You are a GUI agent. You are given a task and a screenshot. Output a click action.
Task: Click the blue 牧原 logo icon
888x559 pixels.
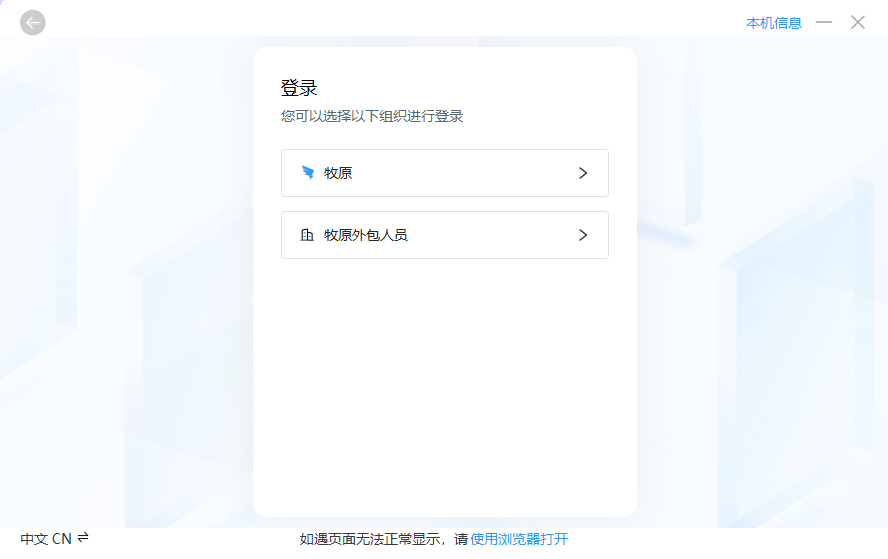[308, 173]
